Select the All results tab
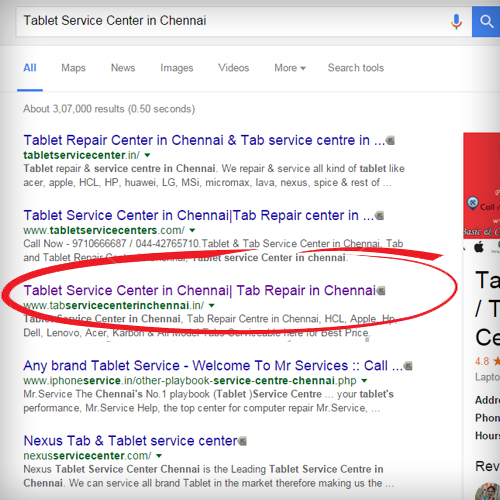The image size is (500, 500). tap(30, 68)
